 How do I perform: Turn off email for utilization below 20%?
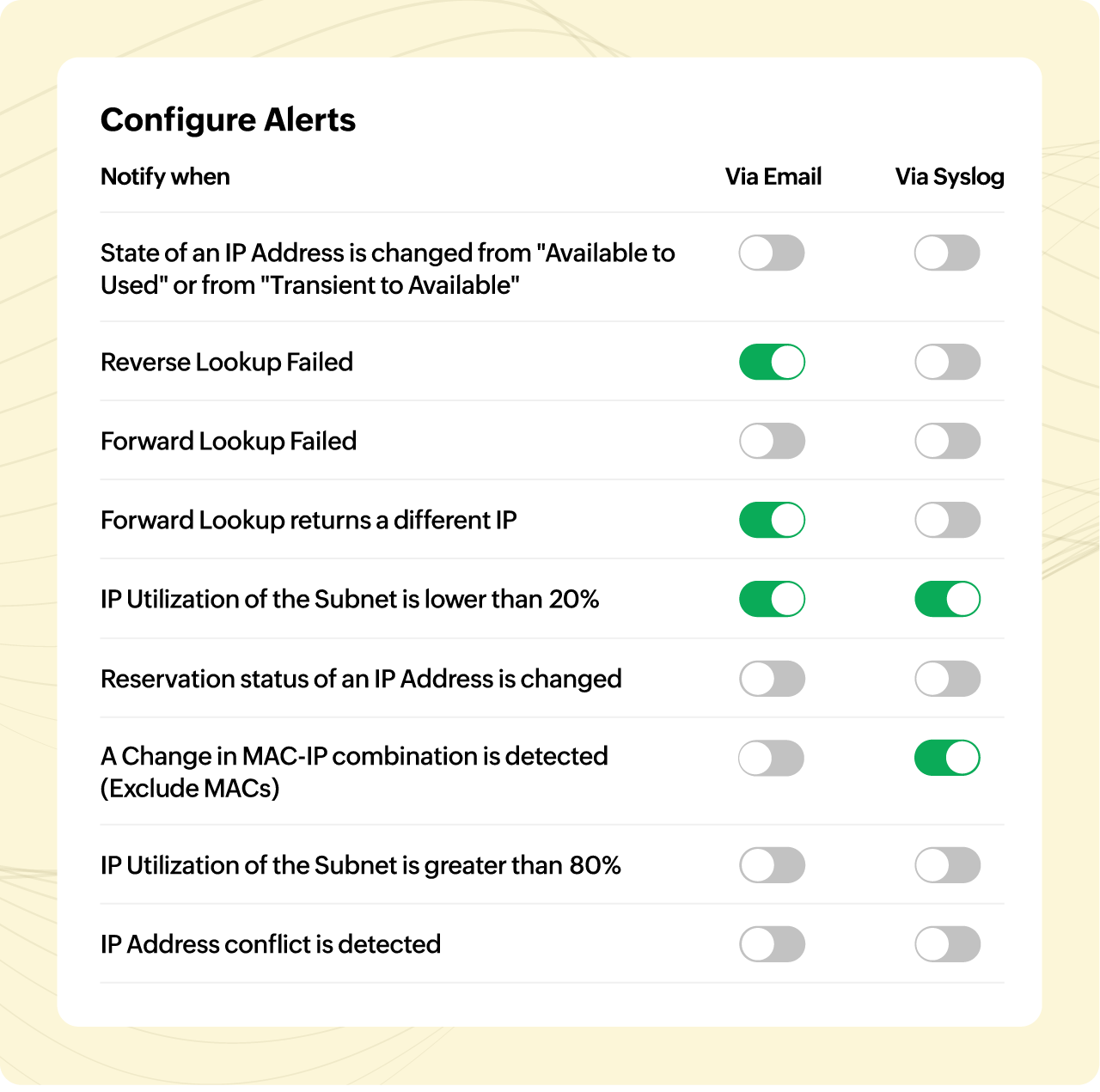[772, 599]
